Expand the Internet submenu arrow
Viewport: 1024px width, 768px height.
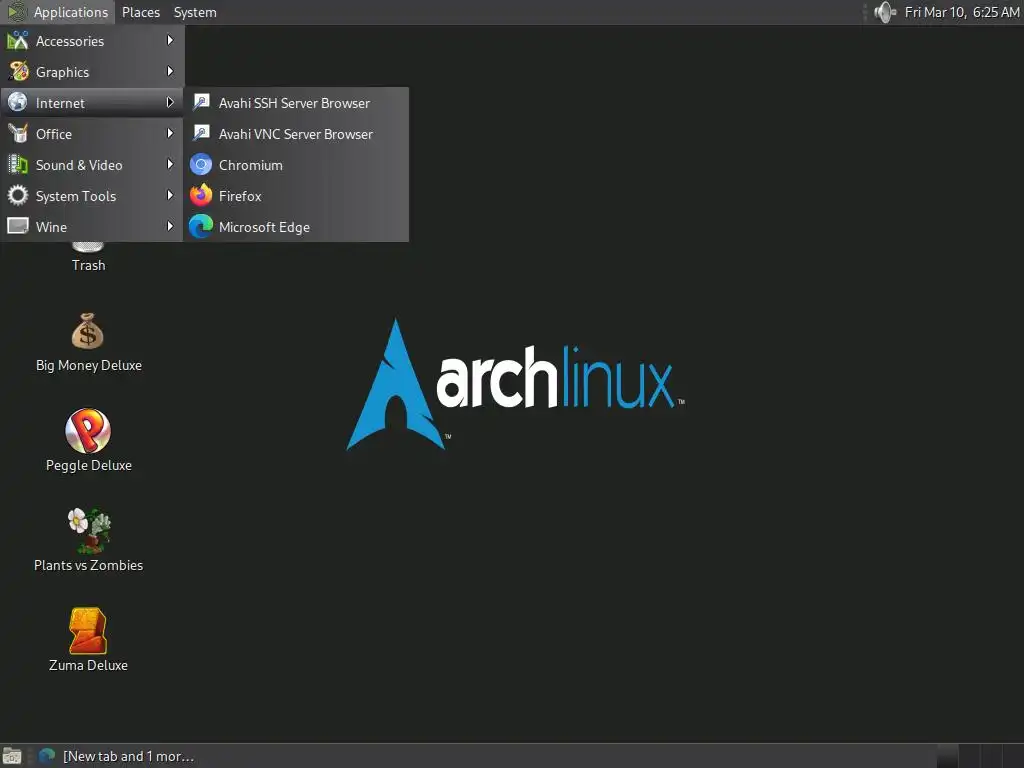click(x=170, y=103)
